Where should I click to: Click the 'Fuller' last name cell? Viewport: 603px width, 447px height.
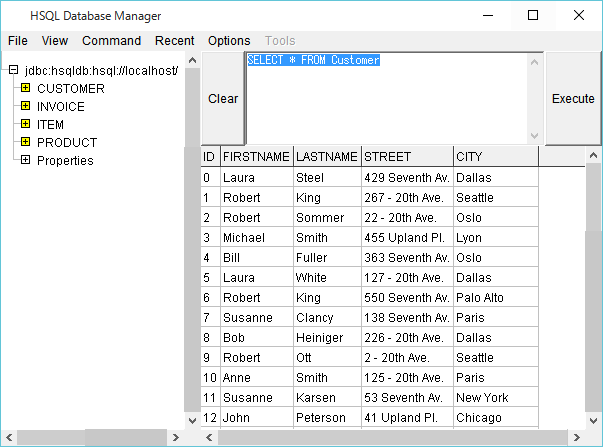(x=327, y=257)
